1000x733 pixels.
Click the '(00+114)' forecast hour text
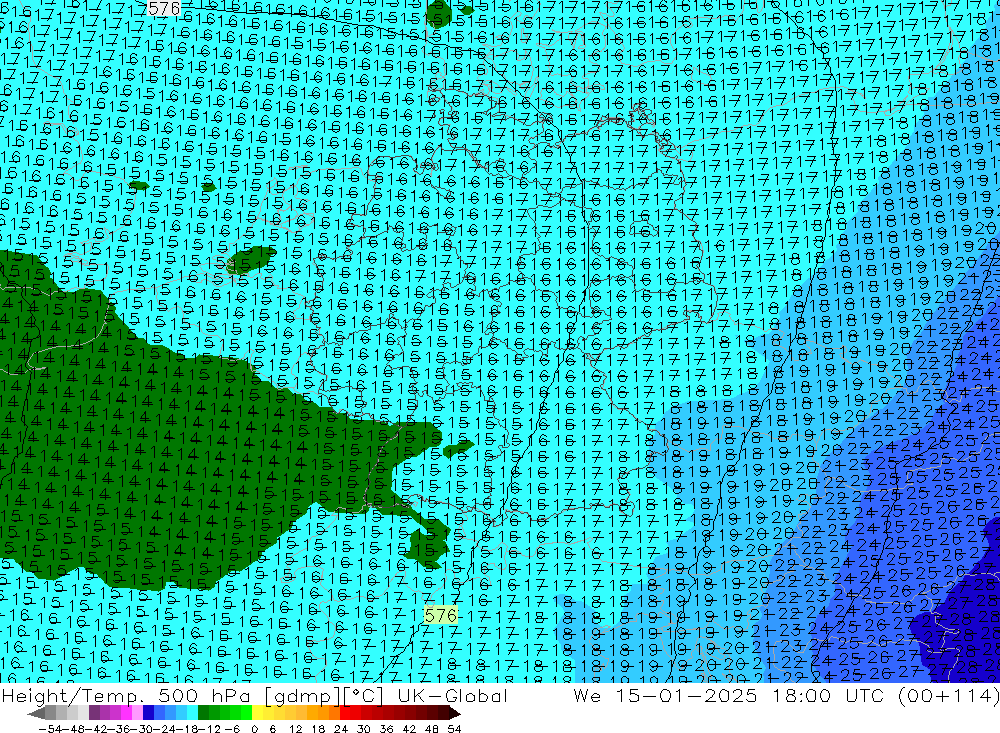tap(948, 695)
